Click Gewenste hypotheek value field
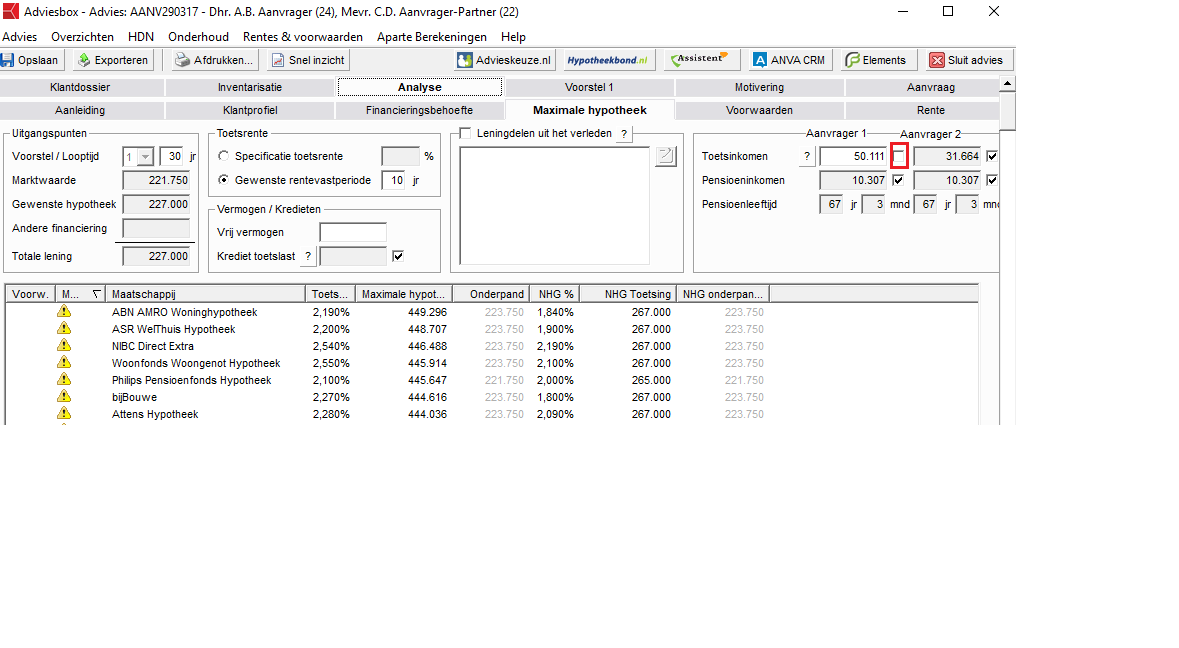 156,204
